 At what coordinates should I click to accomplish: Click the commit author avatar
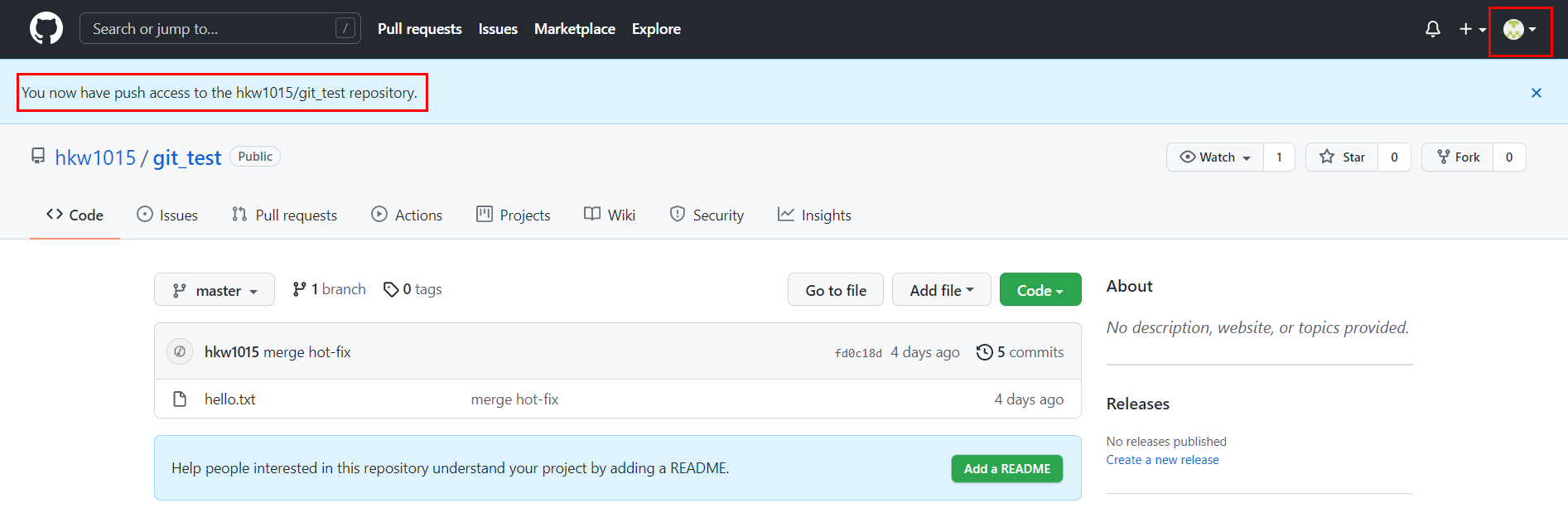(180, 352)
